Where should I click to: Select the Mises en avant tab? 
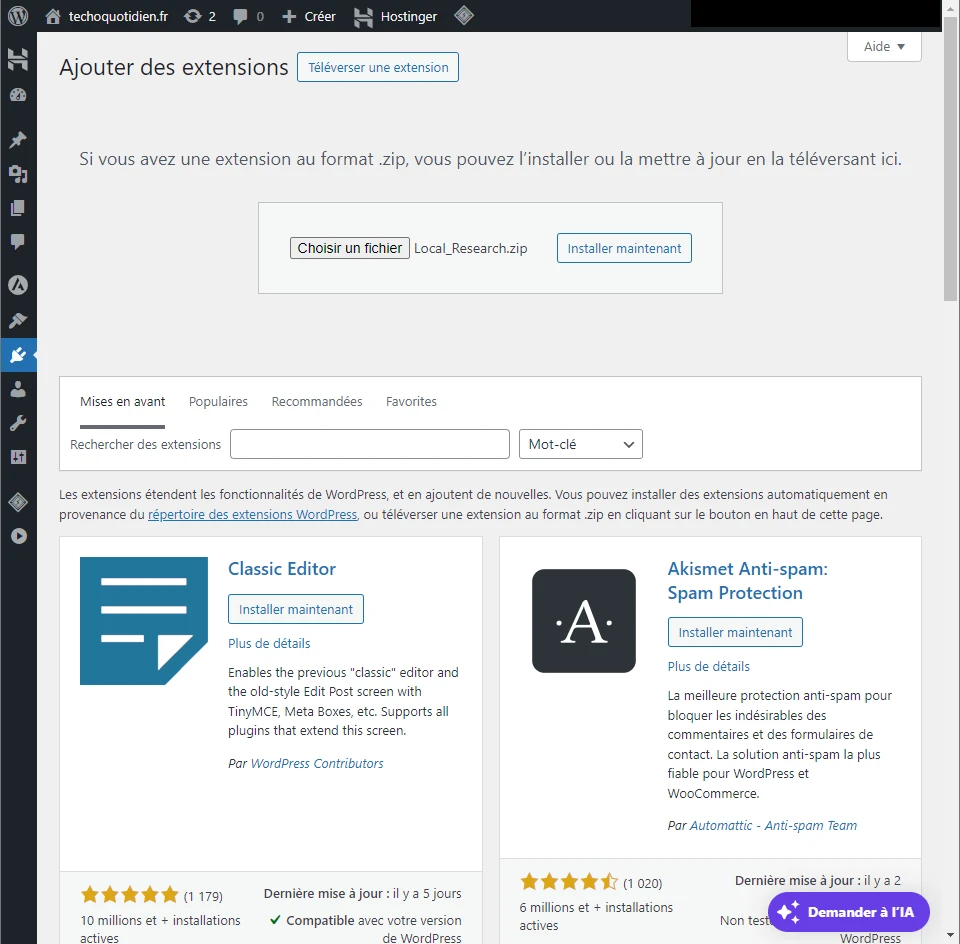(x=122, y=402)
